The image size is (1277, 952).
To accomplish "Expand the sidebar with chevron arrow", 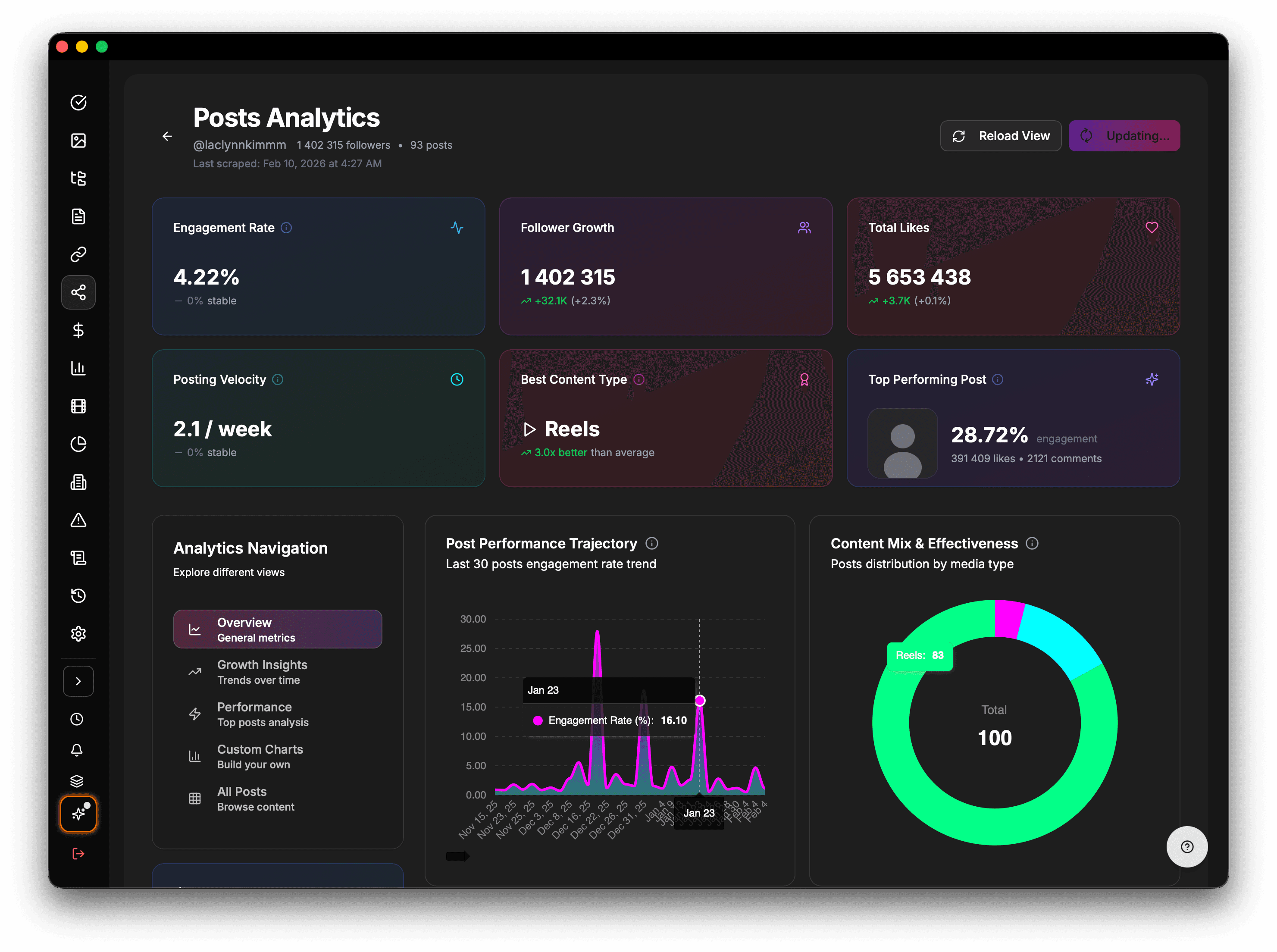I will [x=78, y=681].
